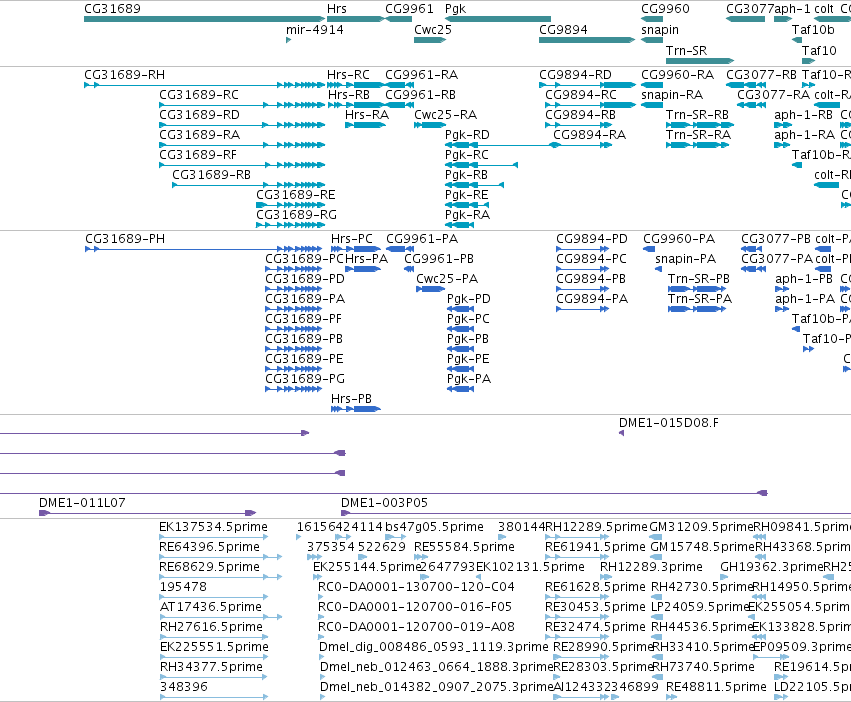851x702 pixels.
Task: Select the Cwc25 gene label
Action: 433,30
